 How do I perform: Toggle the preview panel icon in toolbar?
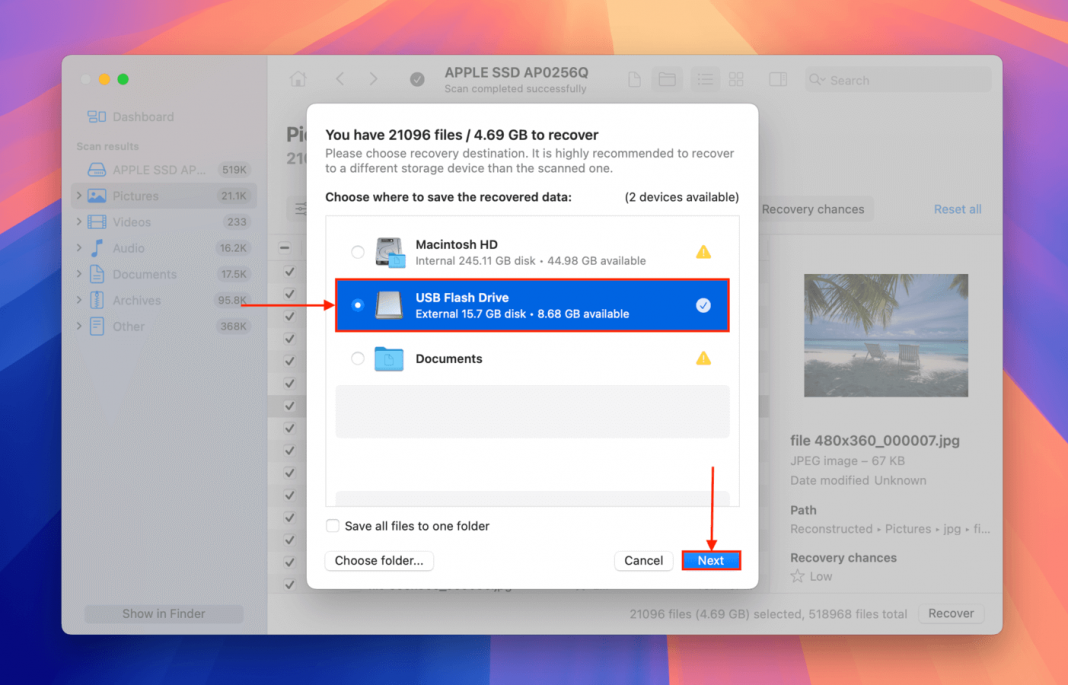click(x=778, y=79)
